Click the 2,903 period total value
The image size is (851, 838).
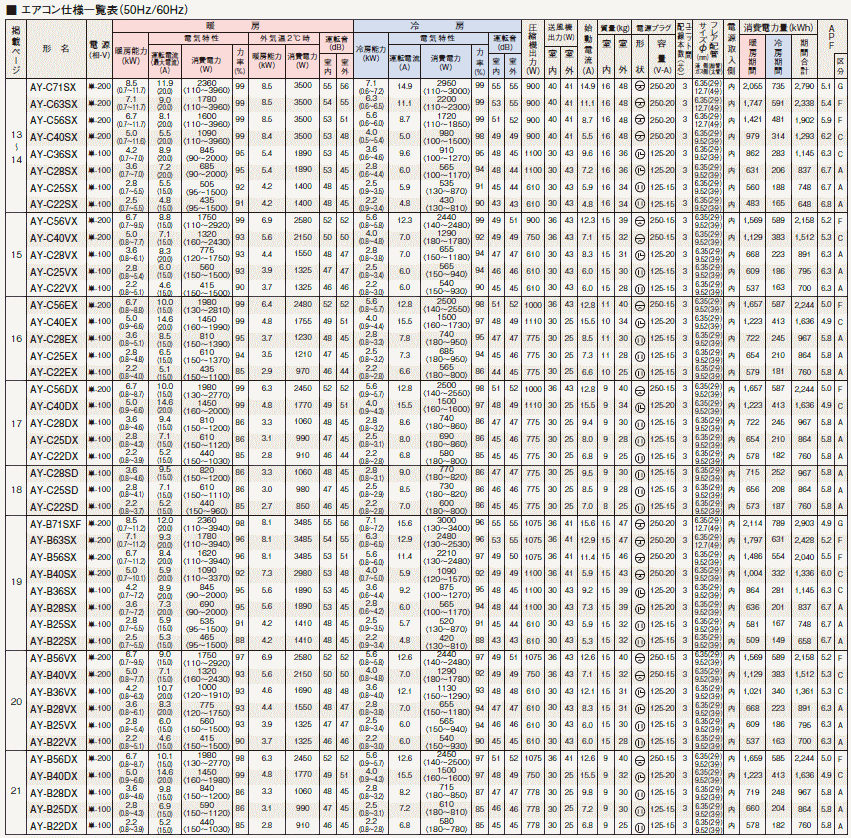coord(804,524)
